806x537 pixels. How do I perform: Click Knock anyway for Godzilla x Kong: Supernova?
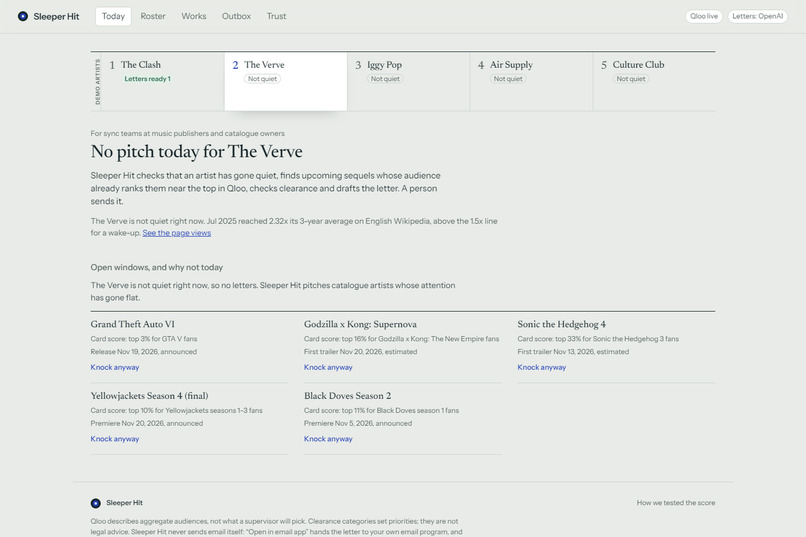tap(328, 367)
